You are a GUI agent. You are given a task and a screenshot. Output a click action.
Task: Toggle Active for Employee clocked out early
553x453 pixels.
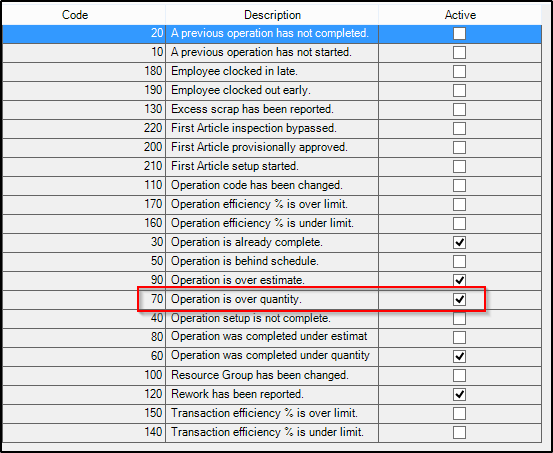click(459, 91)
